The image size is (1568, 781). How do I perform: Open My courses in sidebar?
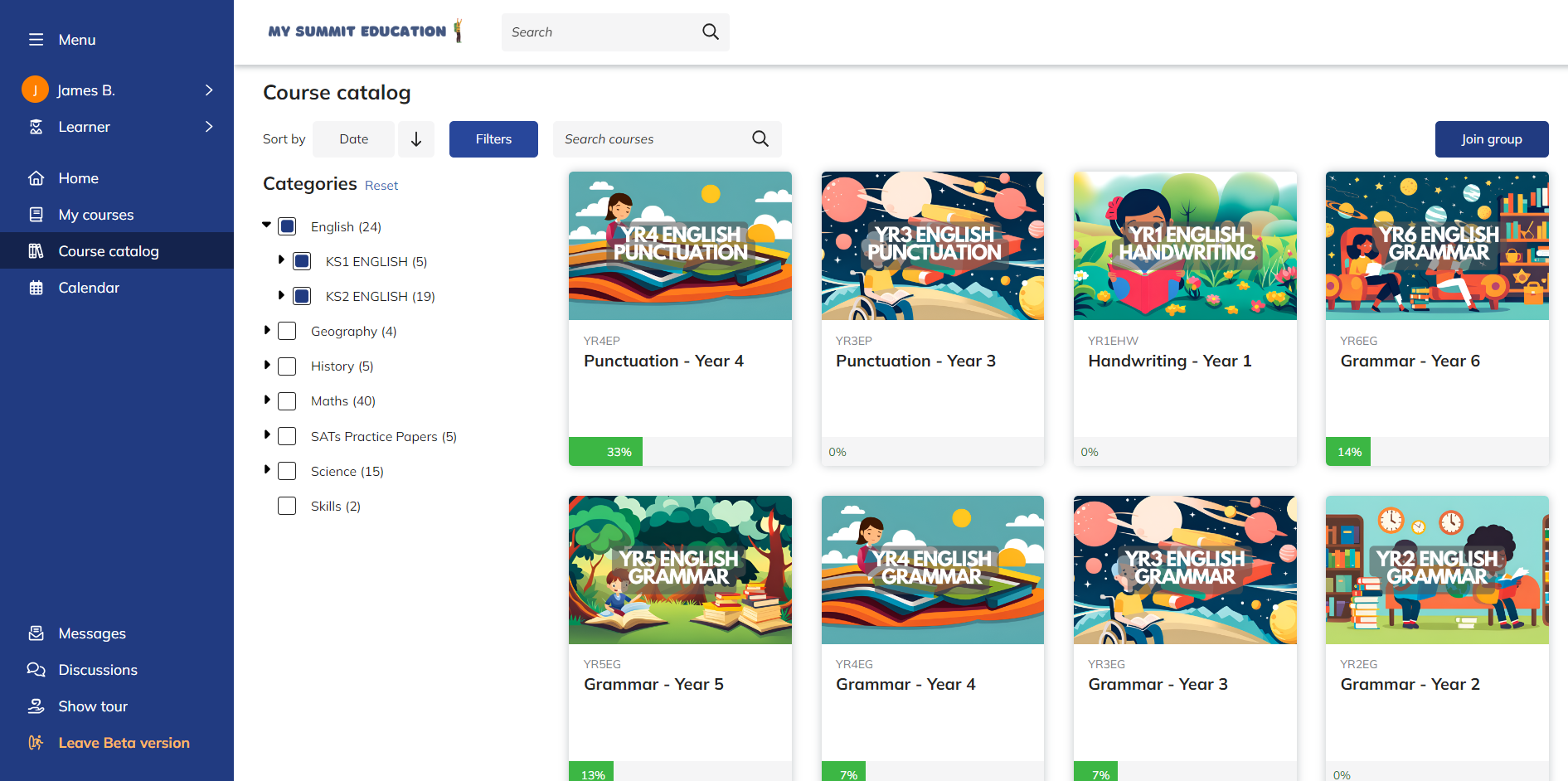point(117,215)
